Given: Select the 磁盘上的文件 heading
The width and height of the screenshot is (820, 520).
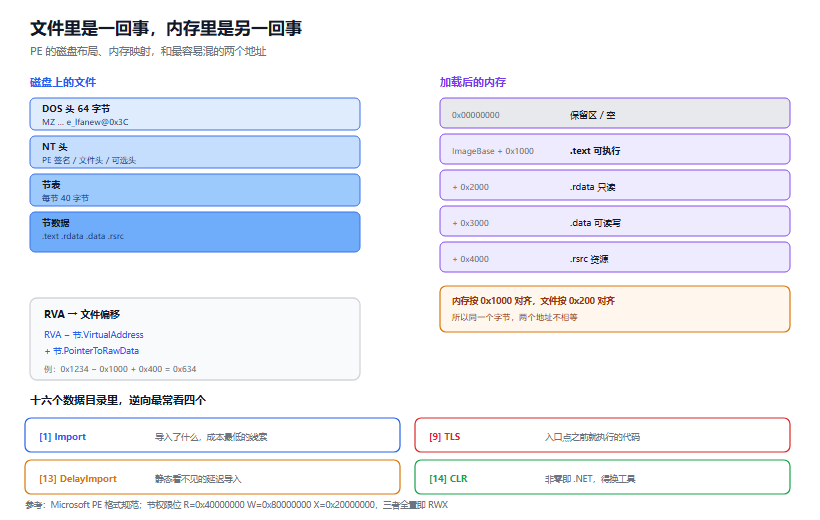Looking at the screenshot, I should 63,82.
